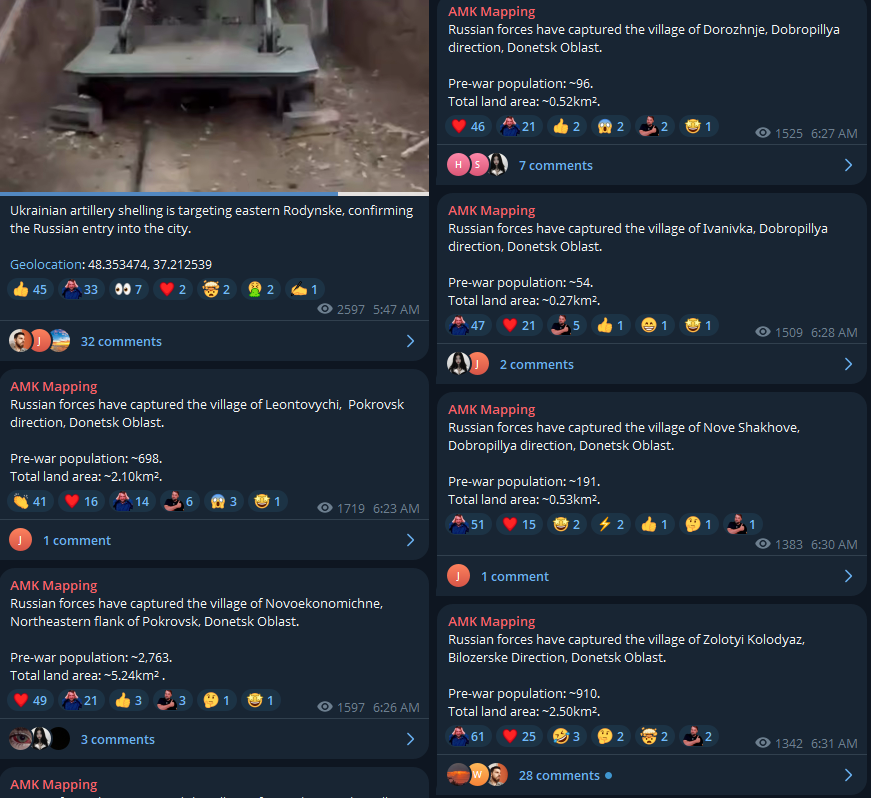Open the 3 comments thread
871x798 pixels.
(x=213, y=739)
